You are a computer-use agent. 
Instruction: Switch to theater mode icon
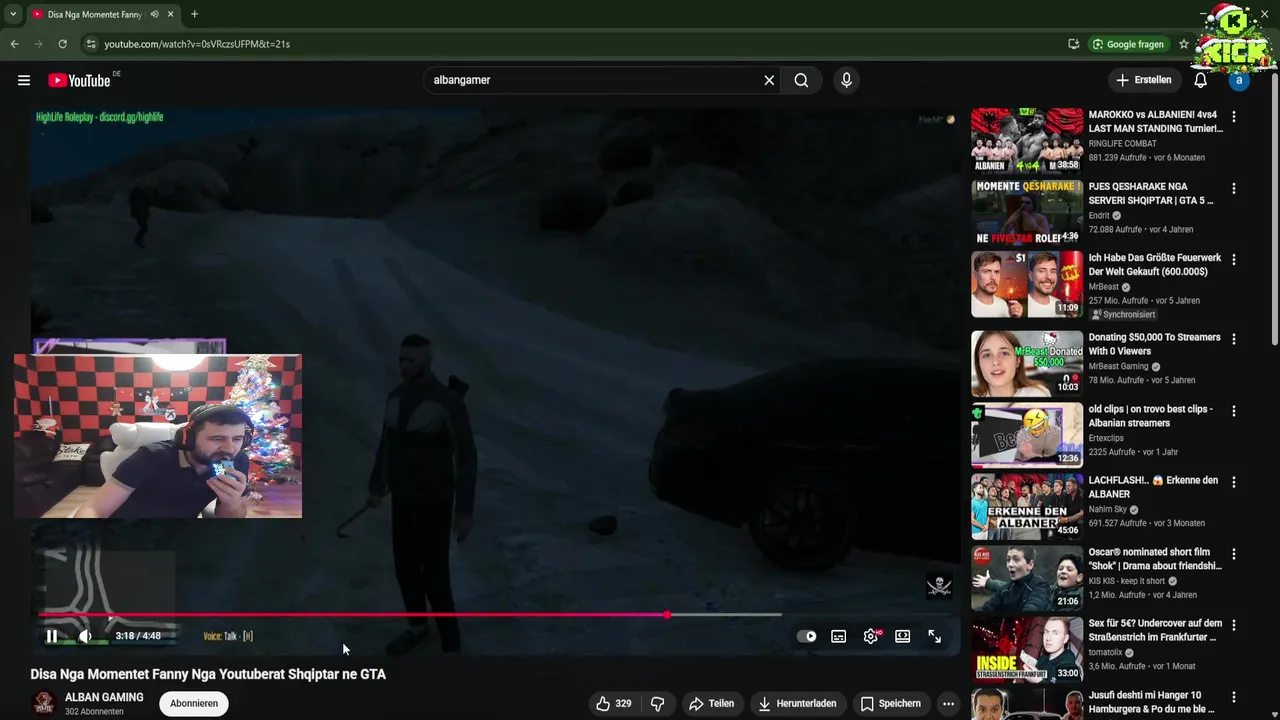(x=903, y=636)
